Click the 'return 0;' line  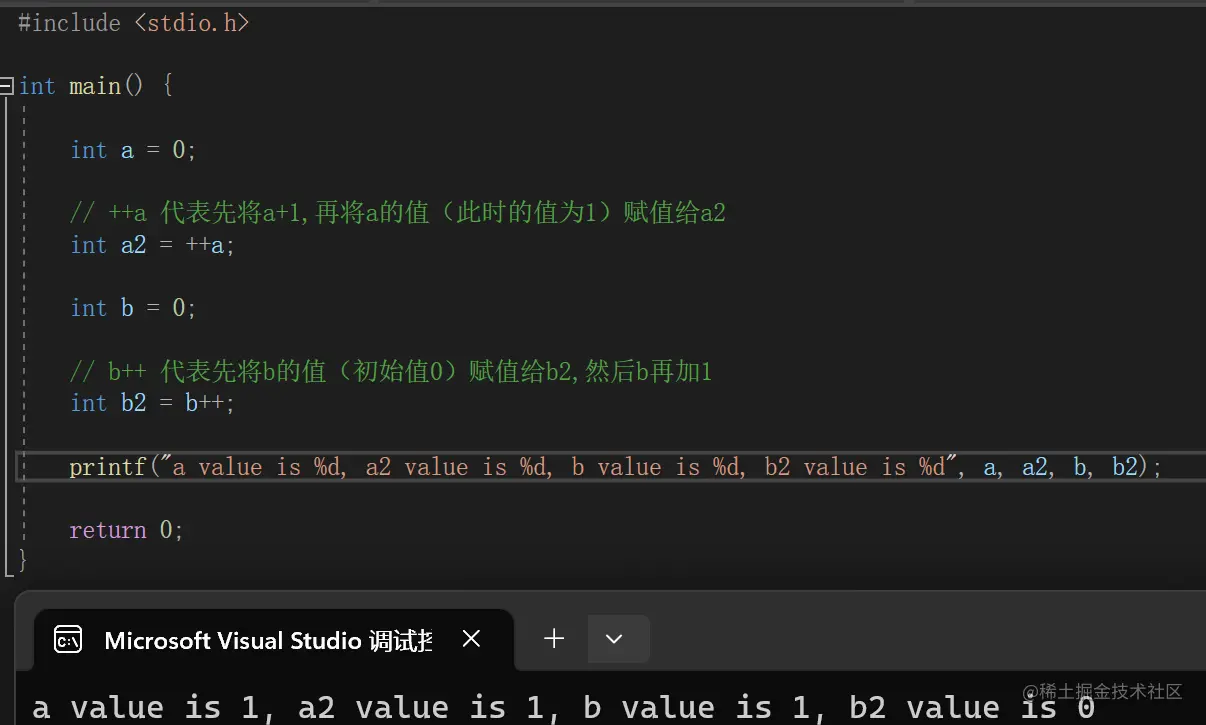click(126, 530)
